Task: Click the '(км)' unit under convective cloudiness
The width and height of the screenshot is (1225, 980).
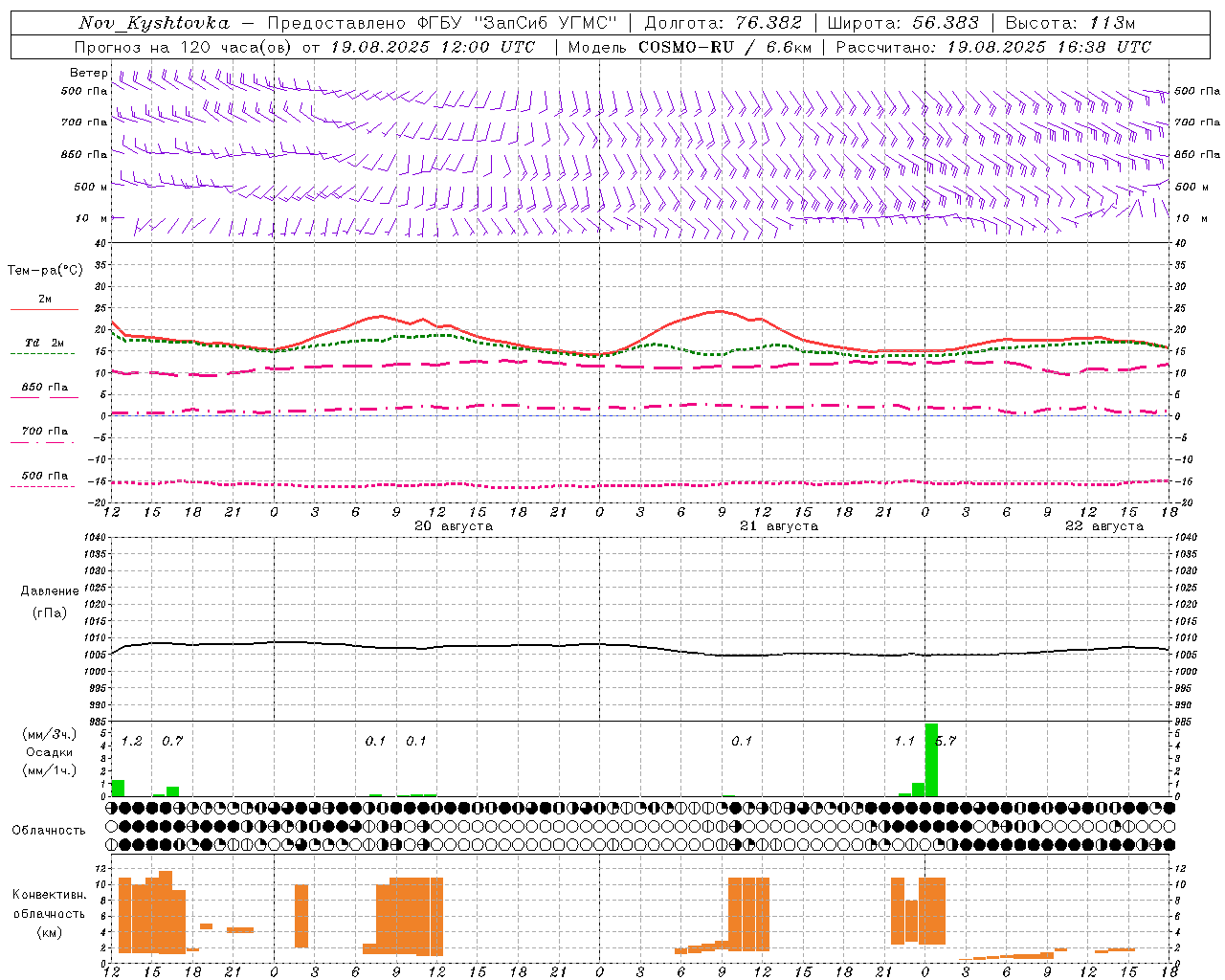Action: click(49, 932)
